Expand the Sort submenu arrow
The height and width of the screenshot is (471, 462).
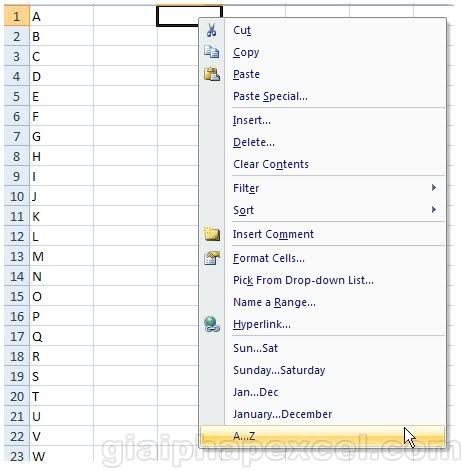coord(434,210)
